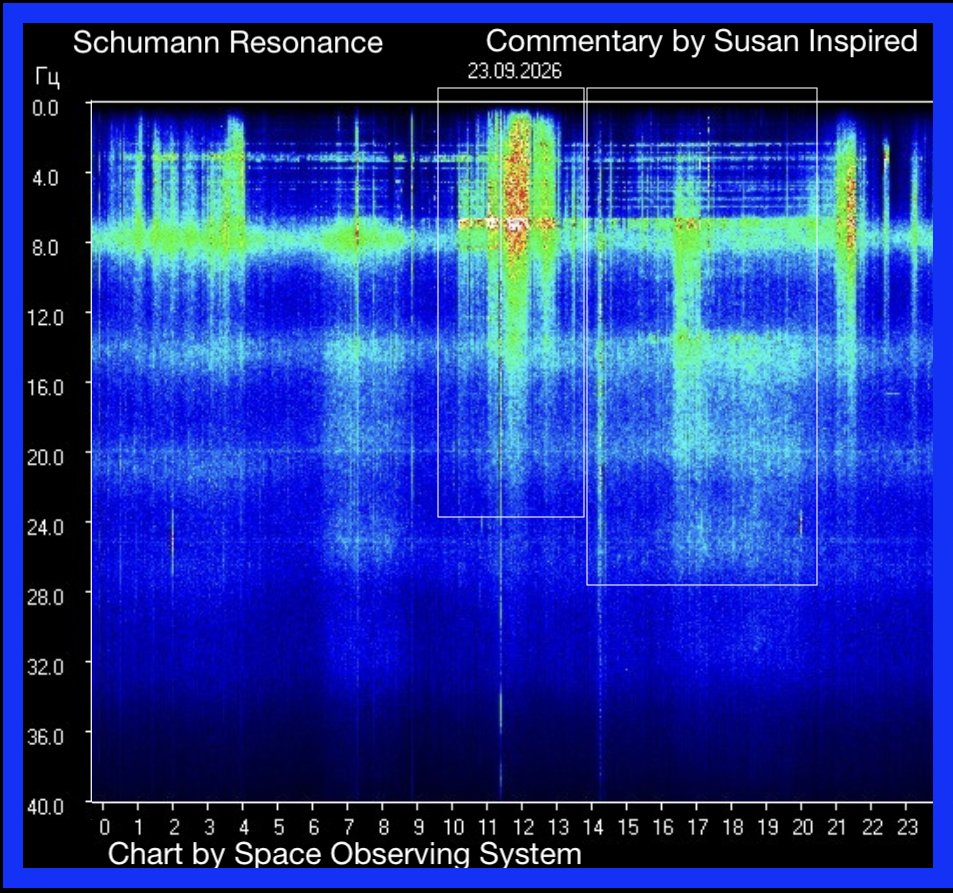Screen dimensions: 953x893
Task: Click the 20.0 frequency axis label
Action: coord(45,458)
